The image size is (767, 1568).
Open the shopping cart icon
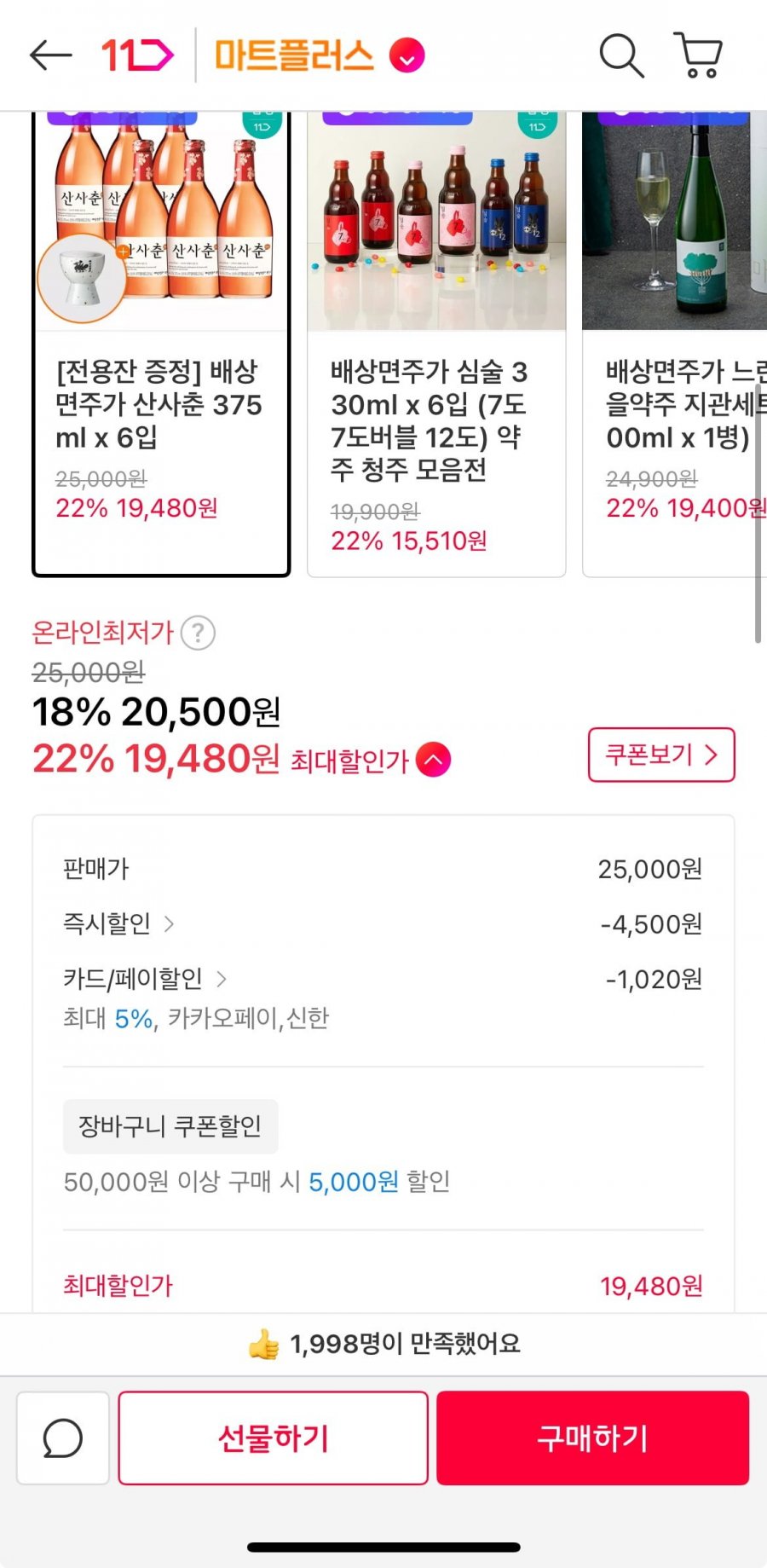coord(699,56)
